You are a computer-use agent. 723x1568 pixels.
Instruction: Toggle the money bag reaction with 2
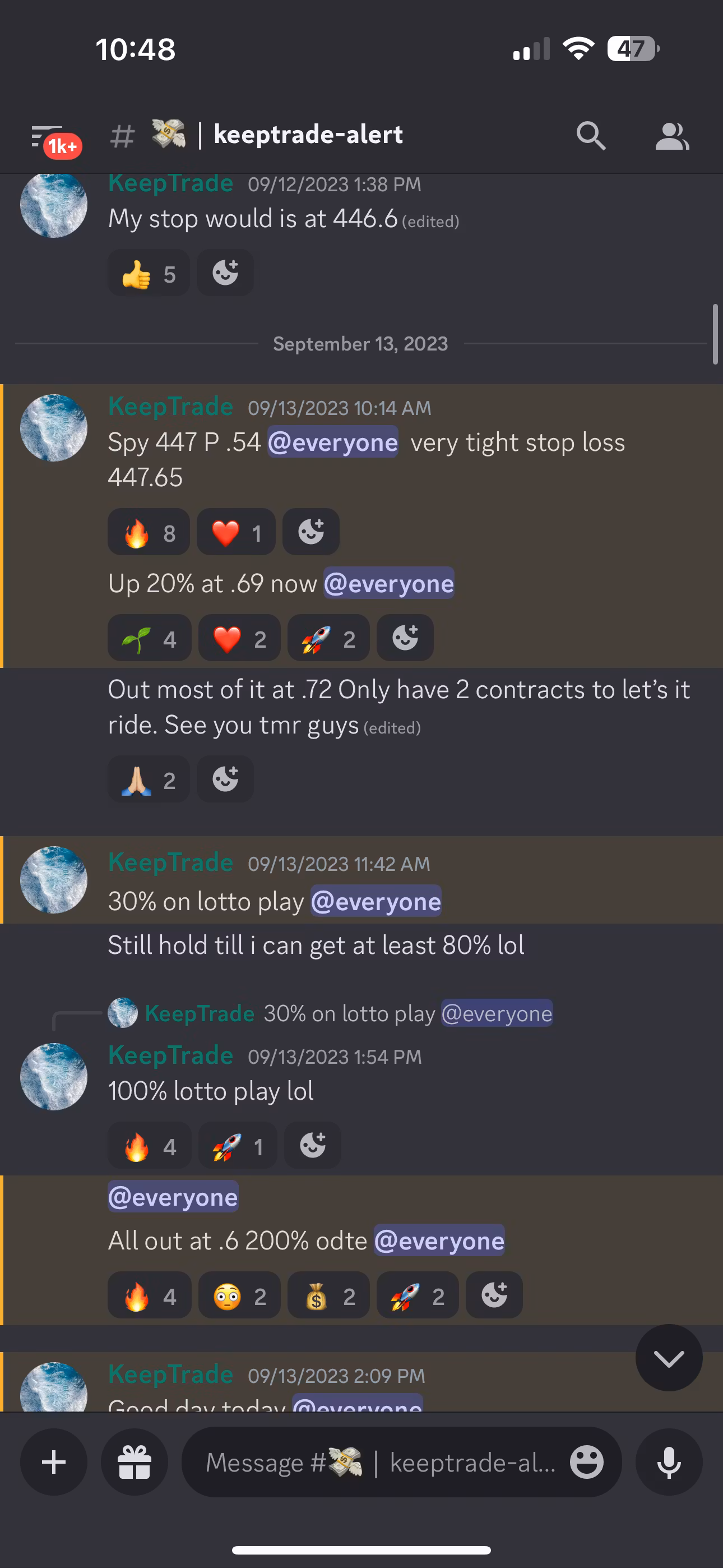pos(328,1295)
